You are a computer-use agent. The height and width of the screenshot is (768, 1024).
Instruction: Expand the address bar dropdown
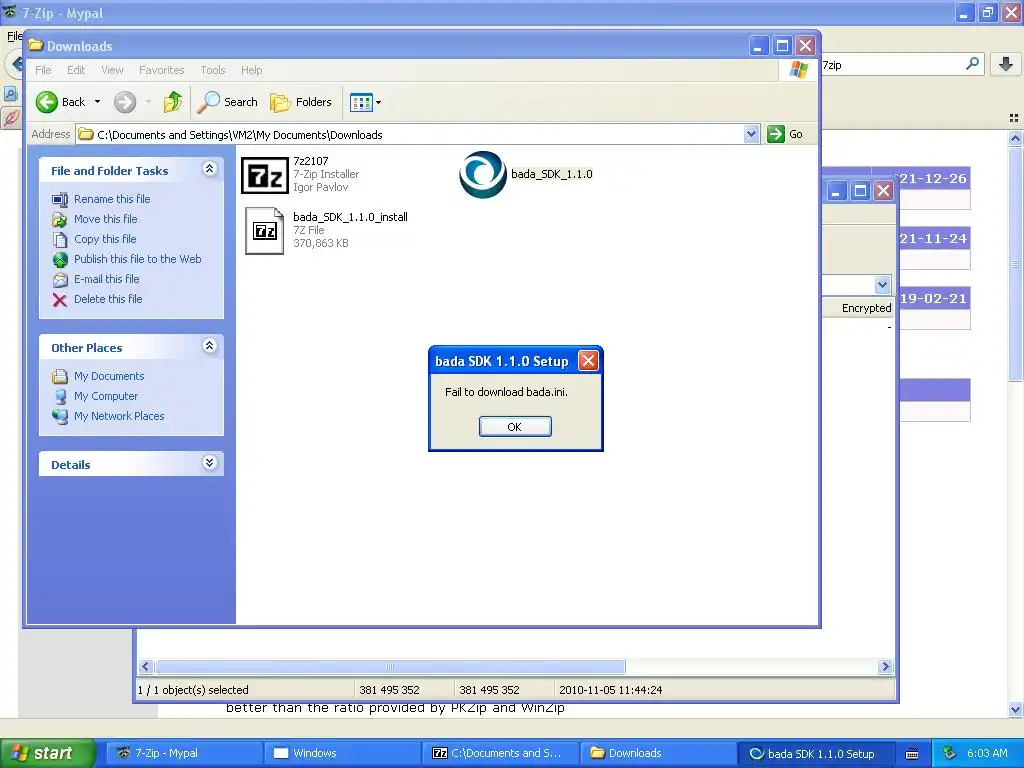pos(751,135)
